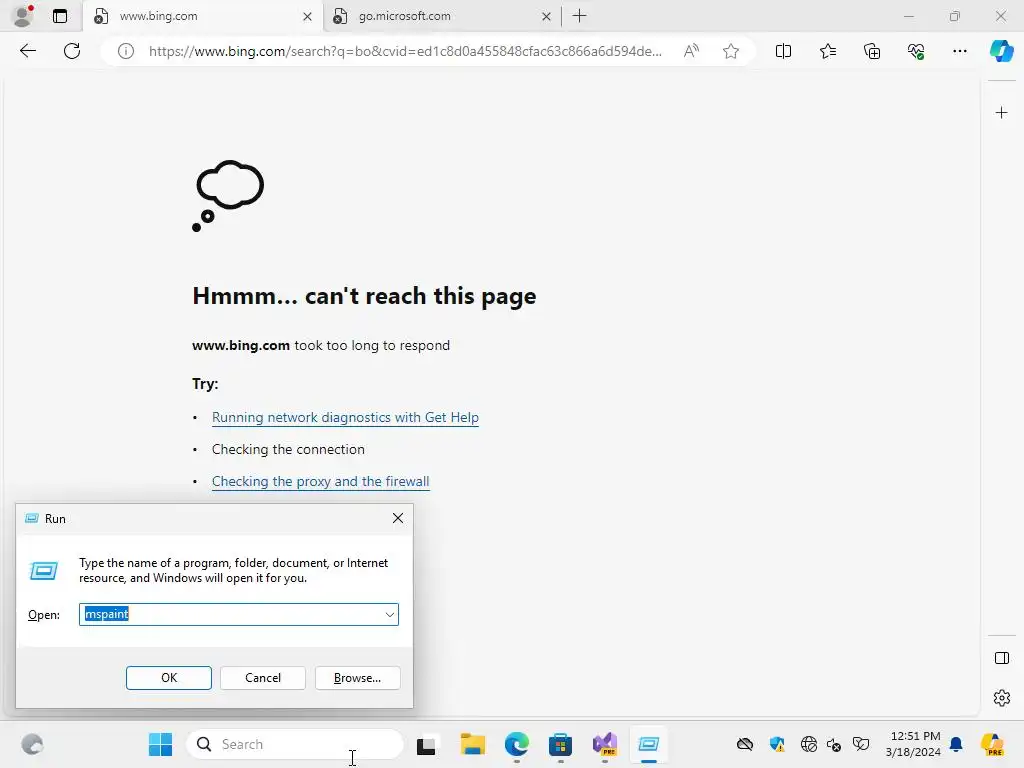Add new tab with plus button
Viewport: 1024px width, 768px height.
(579, 16)
